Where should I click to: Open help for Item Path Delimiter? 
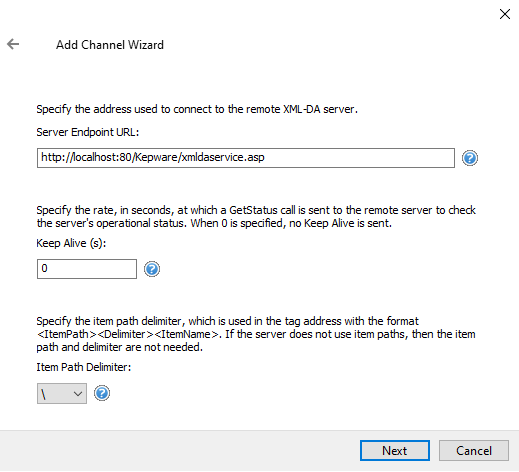[x=102, y=393]
